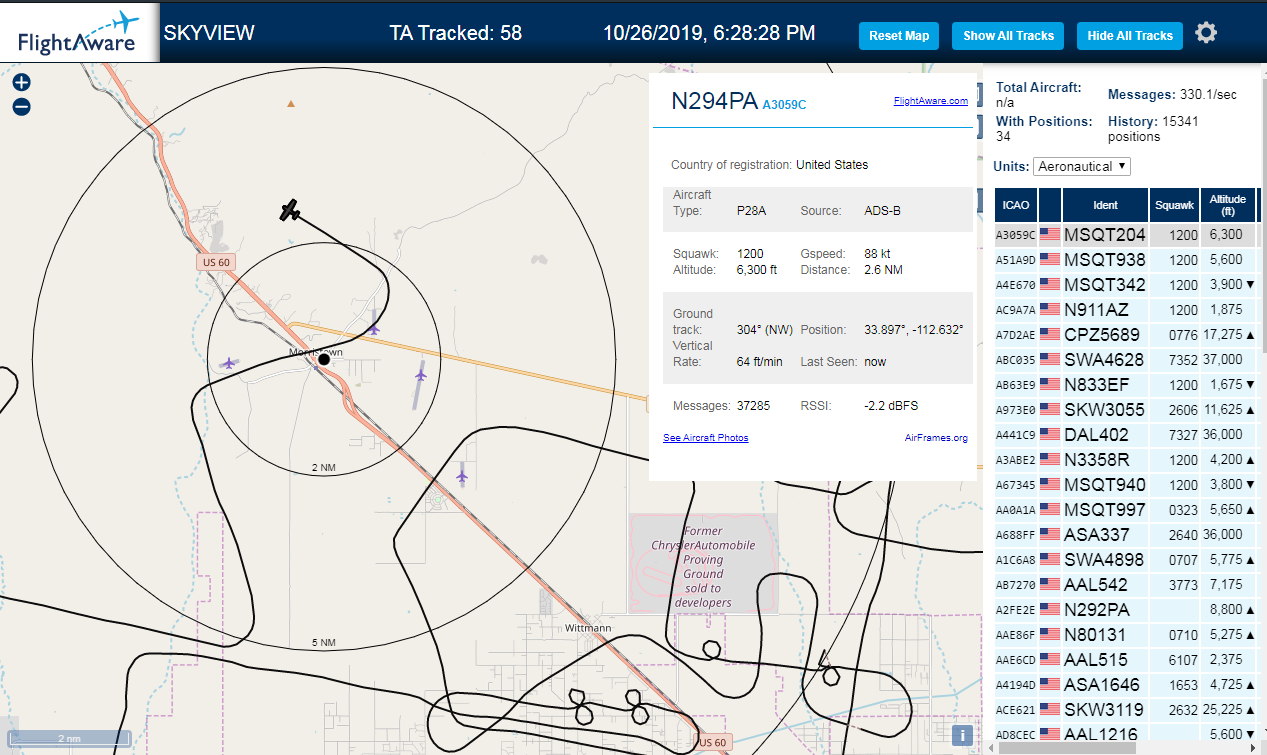1267x755 pixels.
Task: Click the US flag in MSQT204 row
Action: pyautogui.click(x=1050, y=235)
